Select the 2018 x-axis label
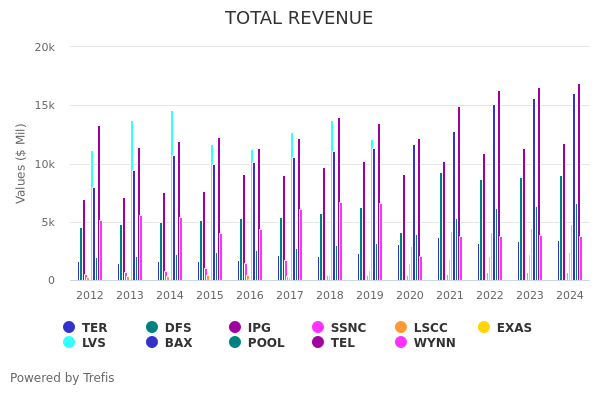 (330, 296)
